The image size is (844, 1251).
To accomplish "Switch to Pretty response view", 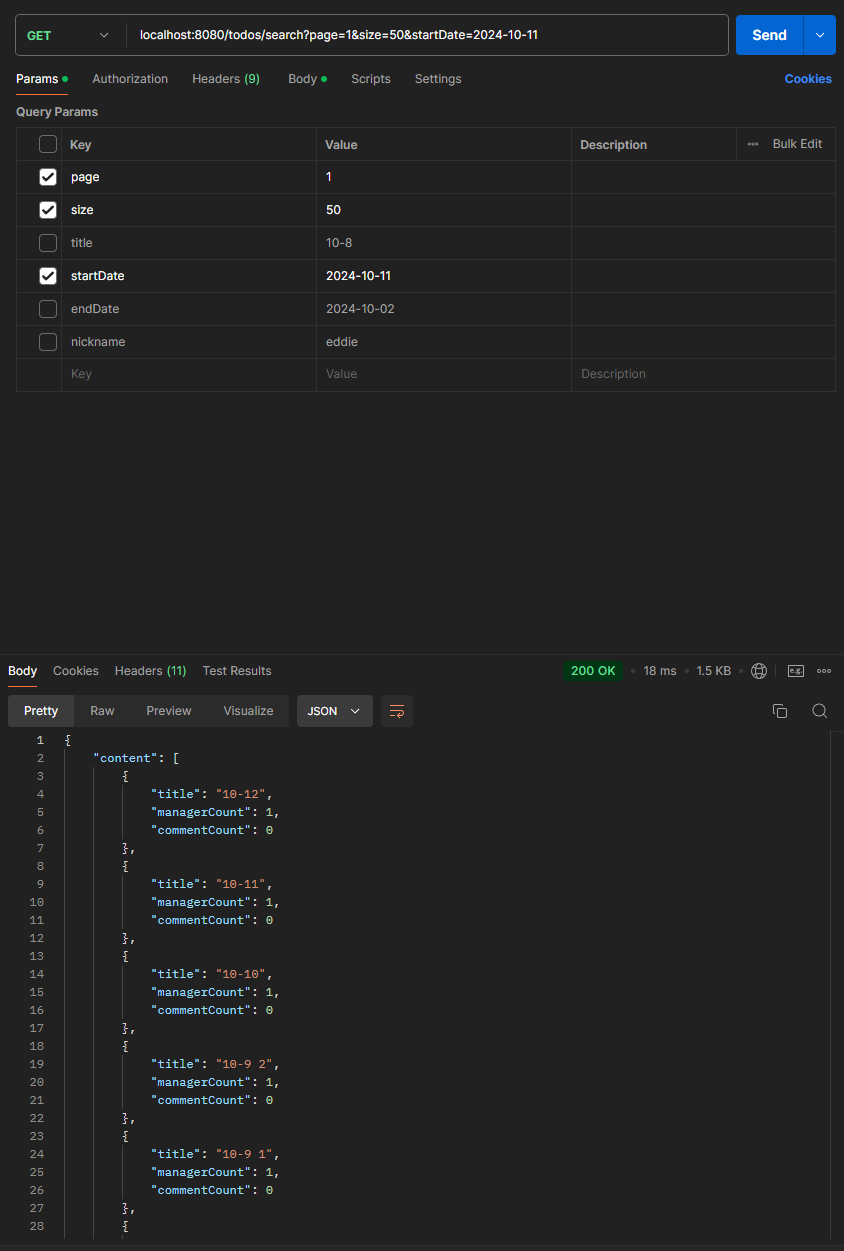I will tap(41, 711).
